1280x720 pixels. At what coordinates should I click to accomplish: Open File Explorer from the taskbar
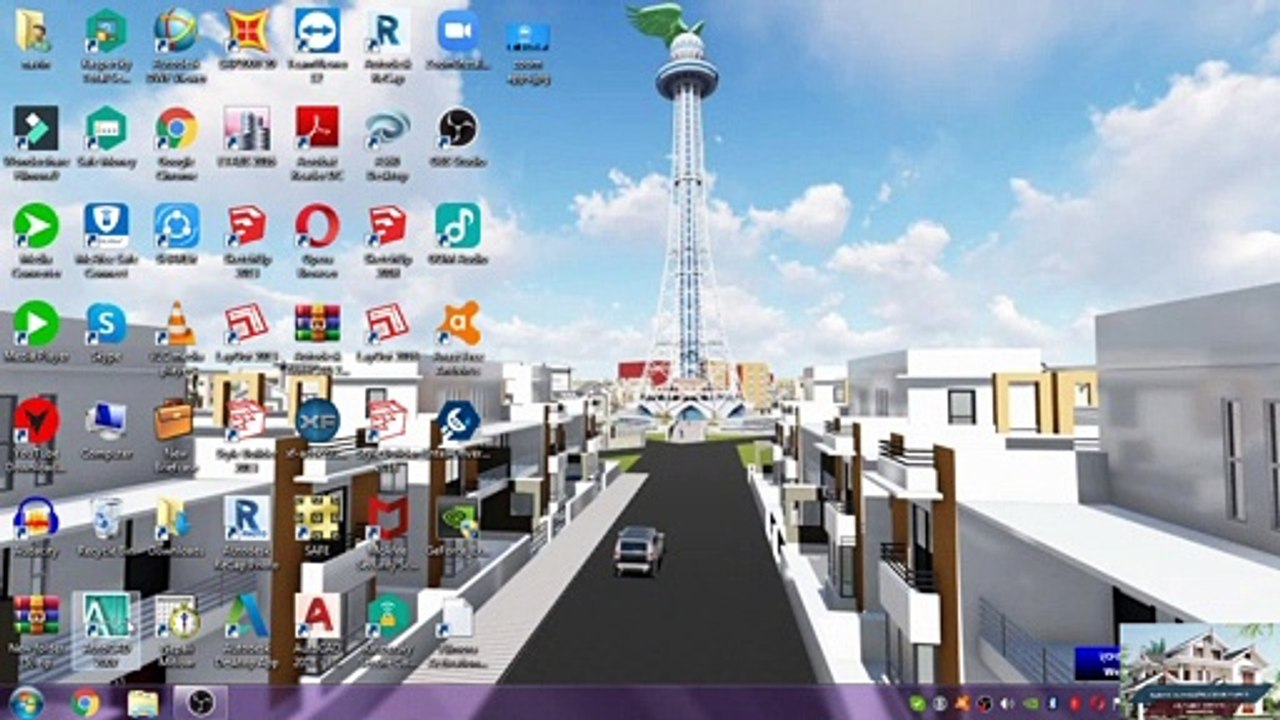(x=143, y=702)
